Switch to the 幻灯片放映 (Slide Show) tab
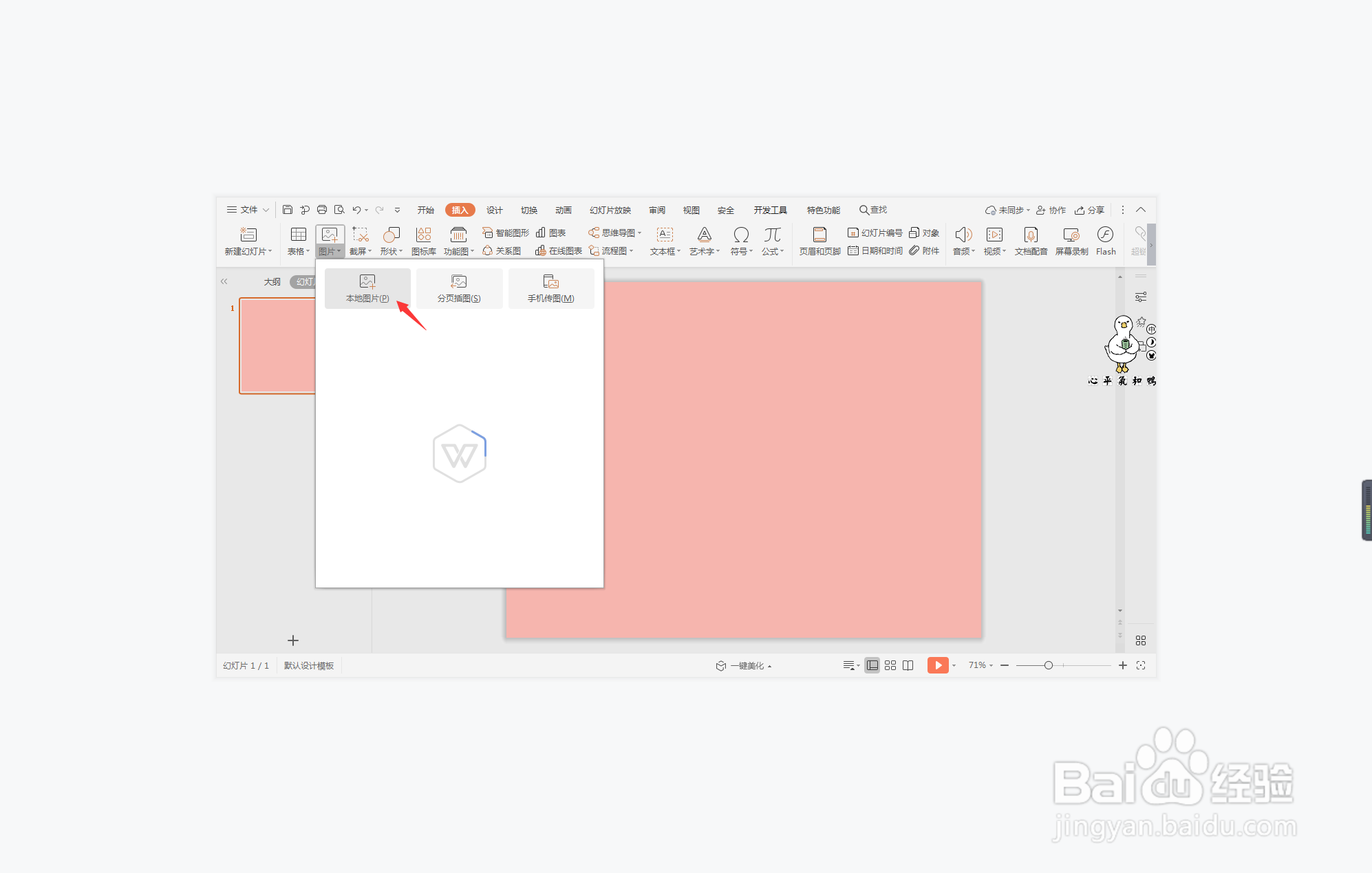 [610, 210]
